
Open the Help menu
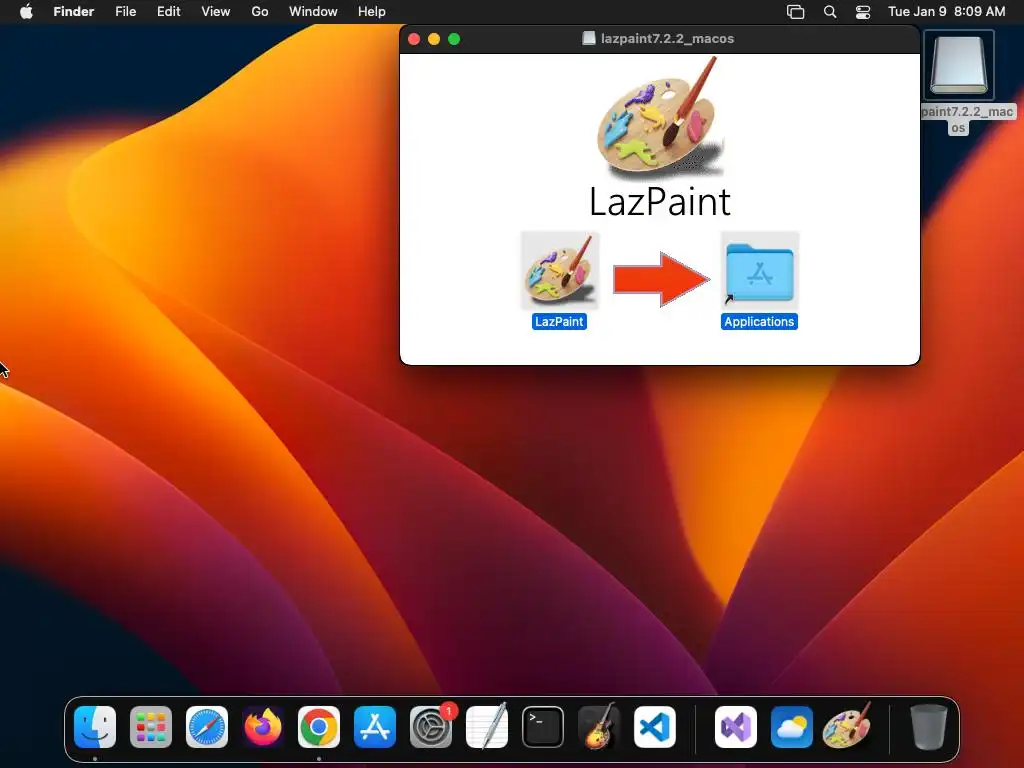click(x=372, y=12)
